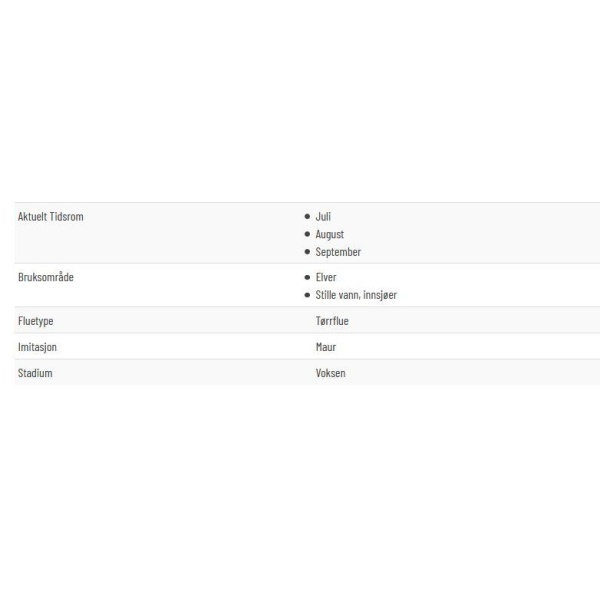Click the bullet before August
600x600 pixels.
307,234
